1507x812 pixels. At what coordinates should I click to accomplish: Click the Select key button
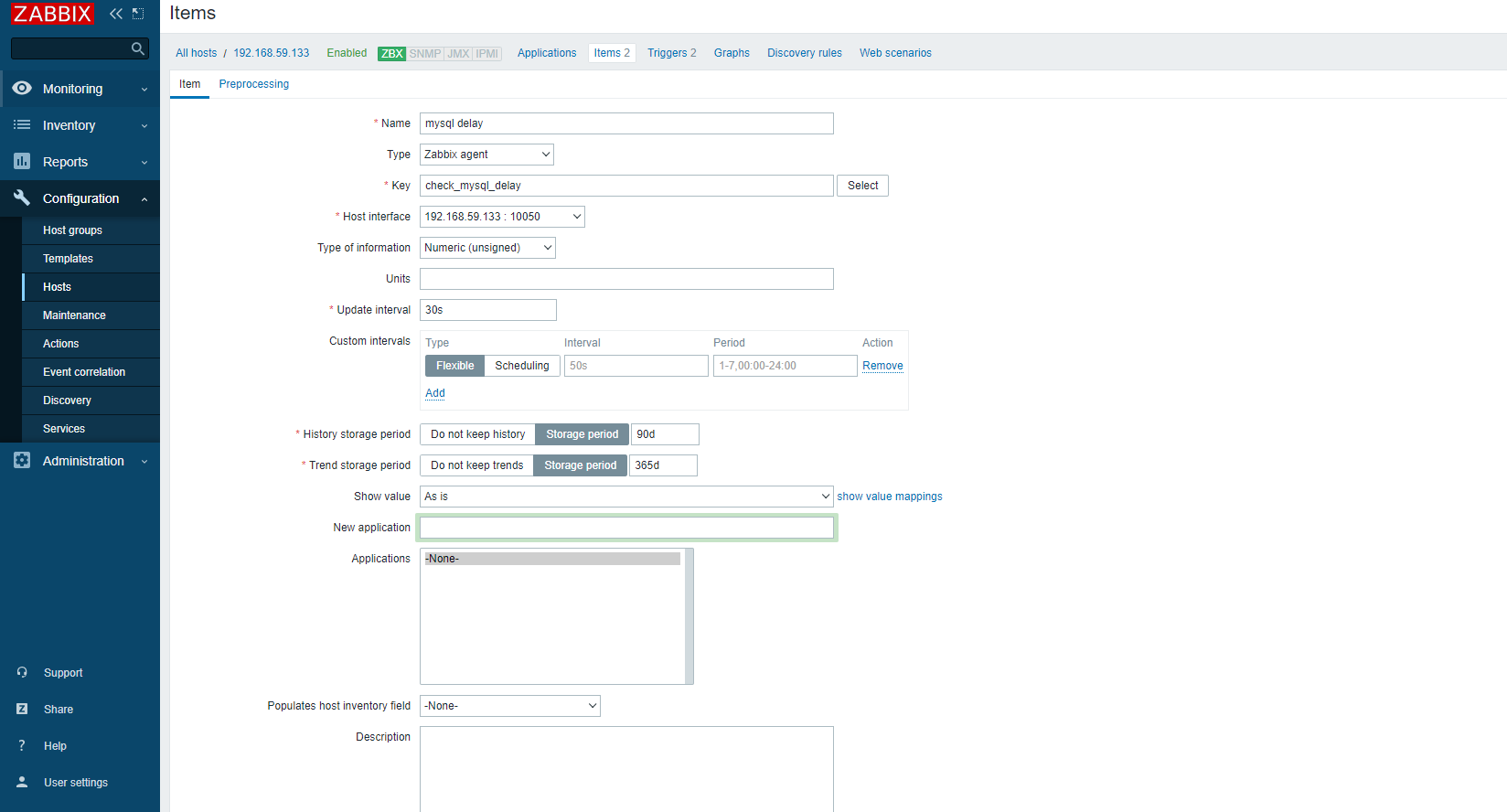(x=862, y=186)
